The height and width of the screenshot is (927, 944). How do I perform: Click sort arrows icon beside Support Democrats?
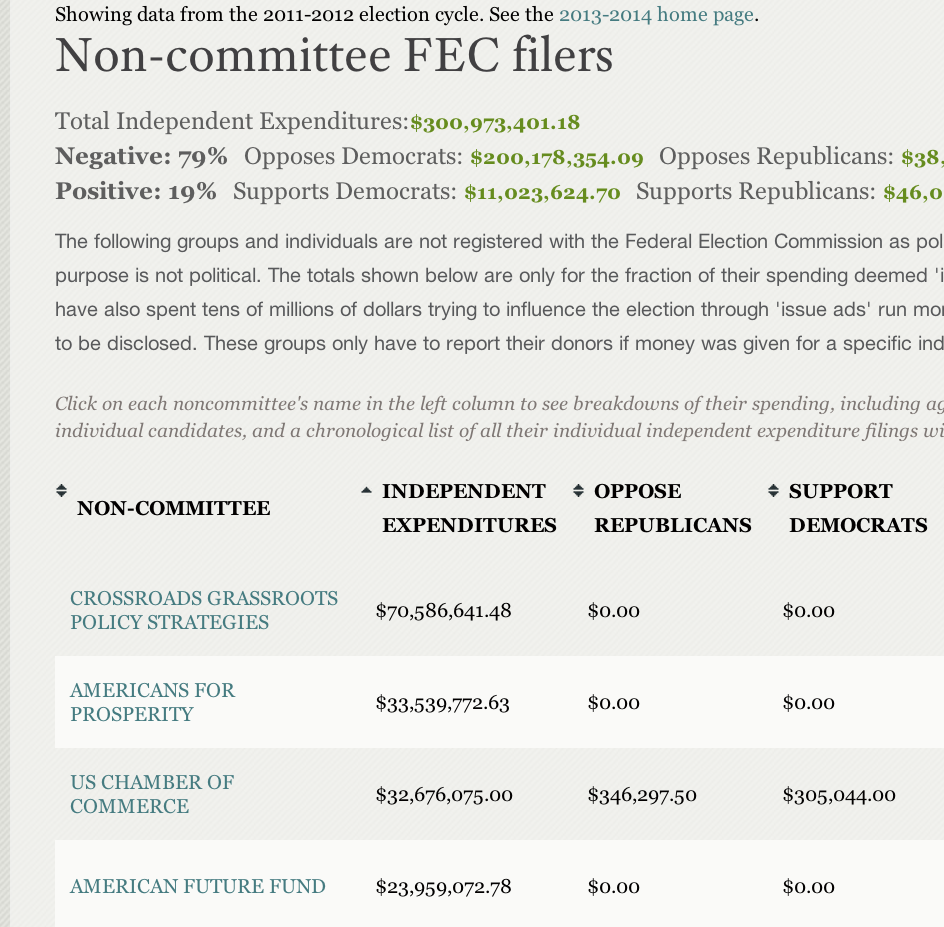click(x=773, y=491)
